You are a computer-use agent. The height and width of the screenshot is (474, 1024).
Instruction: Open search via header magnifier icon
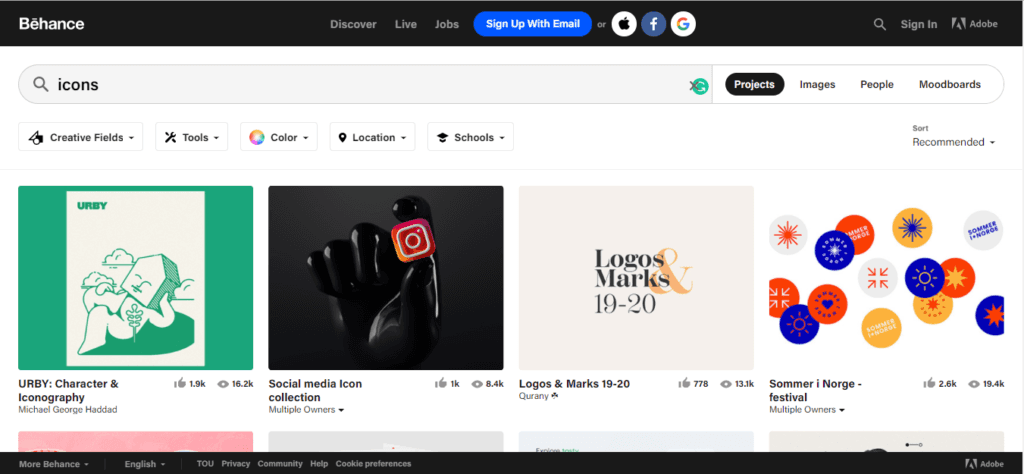(x=880, y=24)
